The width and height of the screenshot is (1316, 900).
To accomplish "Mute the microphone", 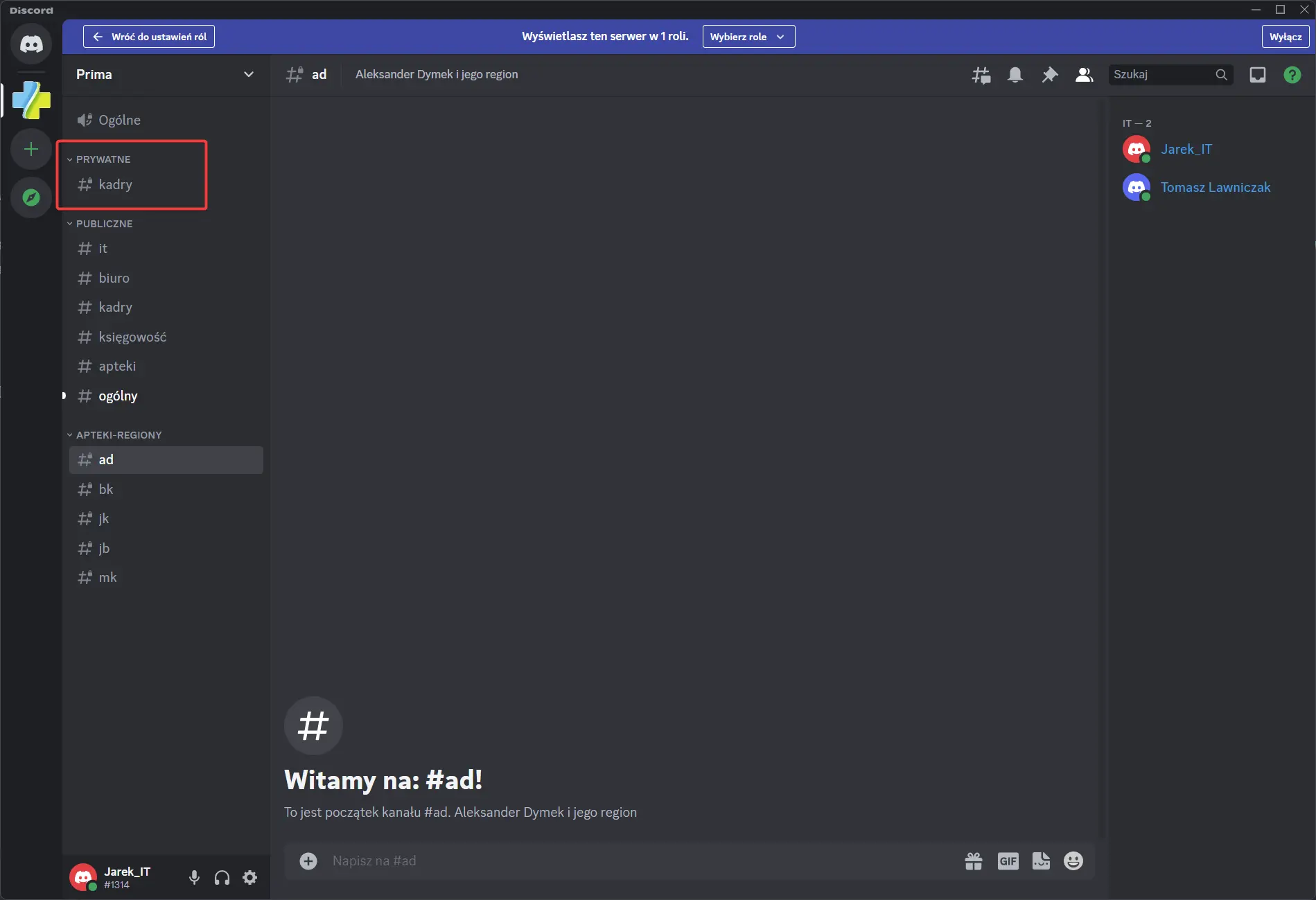I will (x=195, y=878).
